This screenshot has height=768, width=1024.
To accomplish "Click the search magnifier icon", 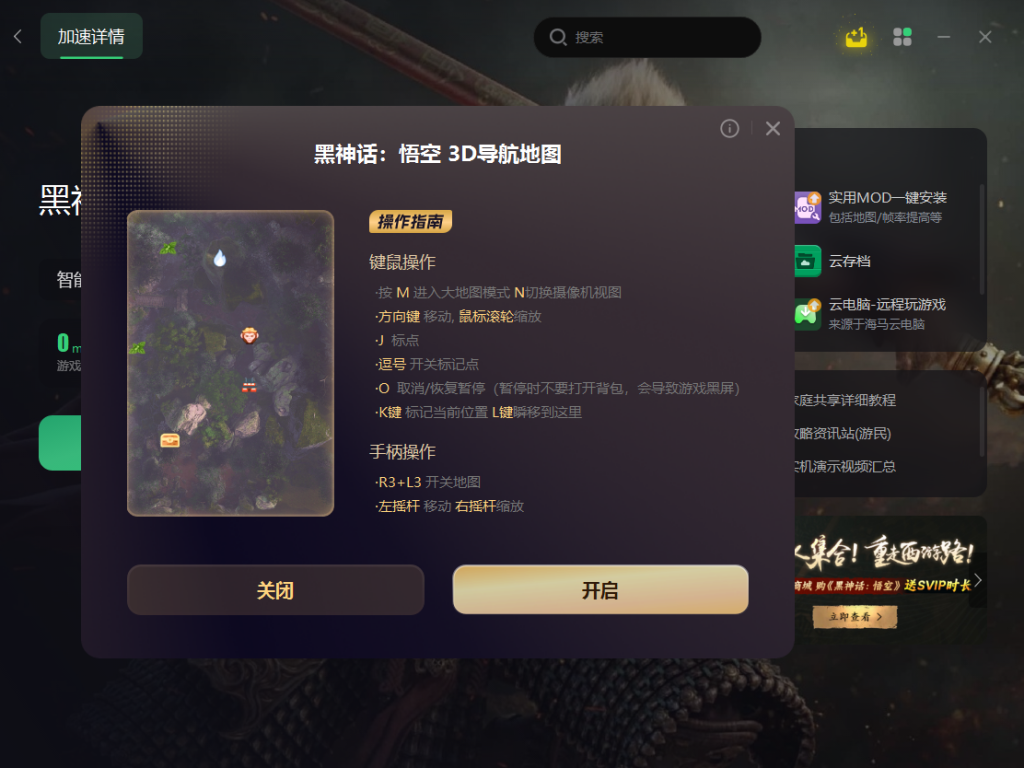I will (x=558, y=37).
